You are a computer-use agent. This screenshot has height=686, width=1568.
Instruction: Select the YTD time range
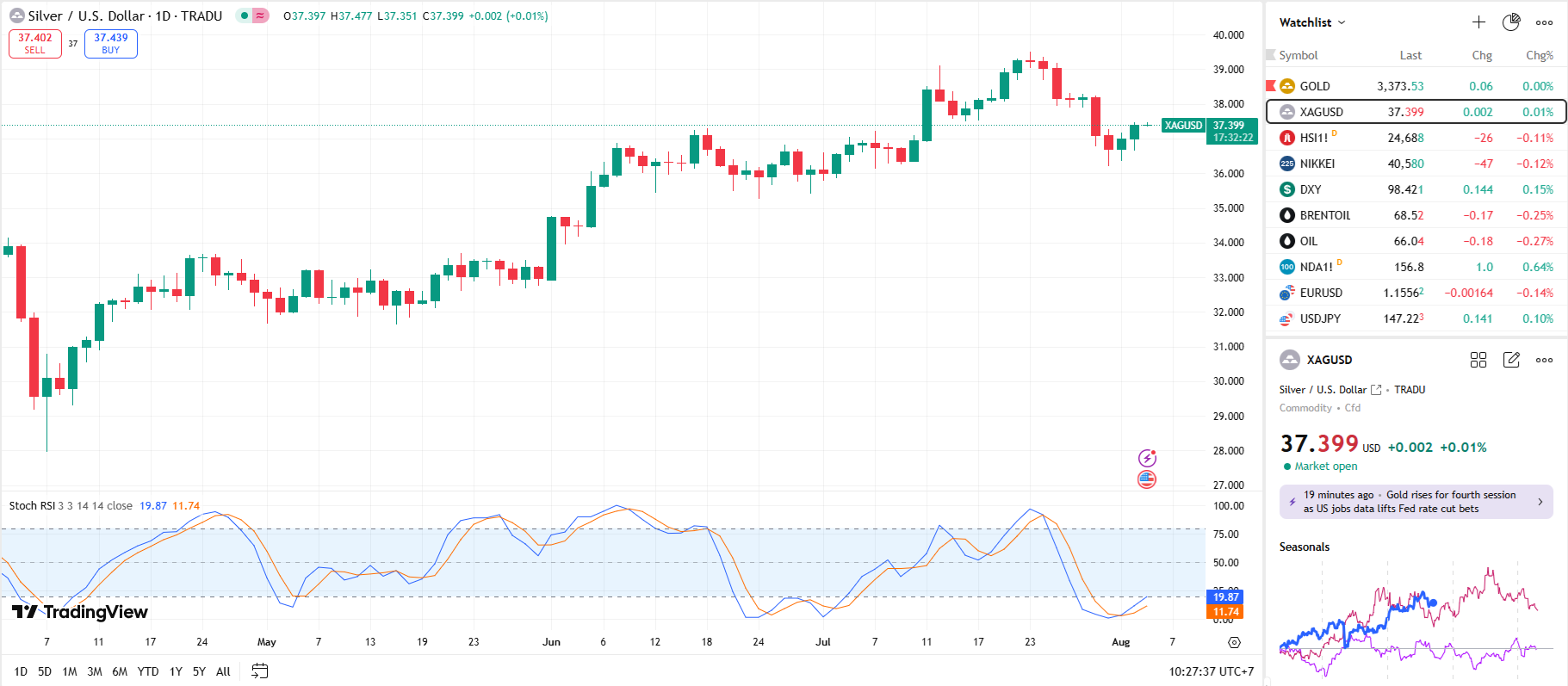pos(148,671)
